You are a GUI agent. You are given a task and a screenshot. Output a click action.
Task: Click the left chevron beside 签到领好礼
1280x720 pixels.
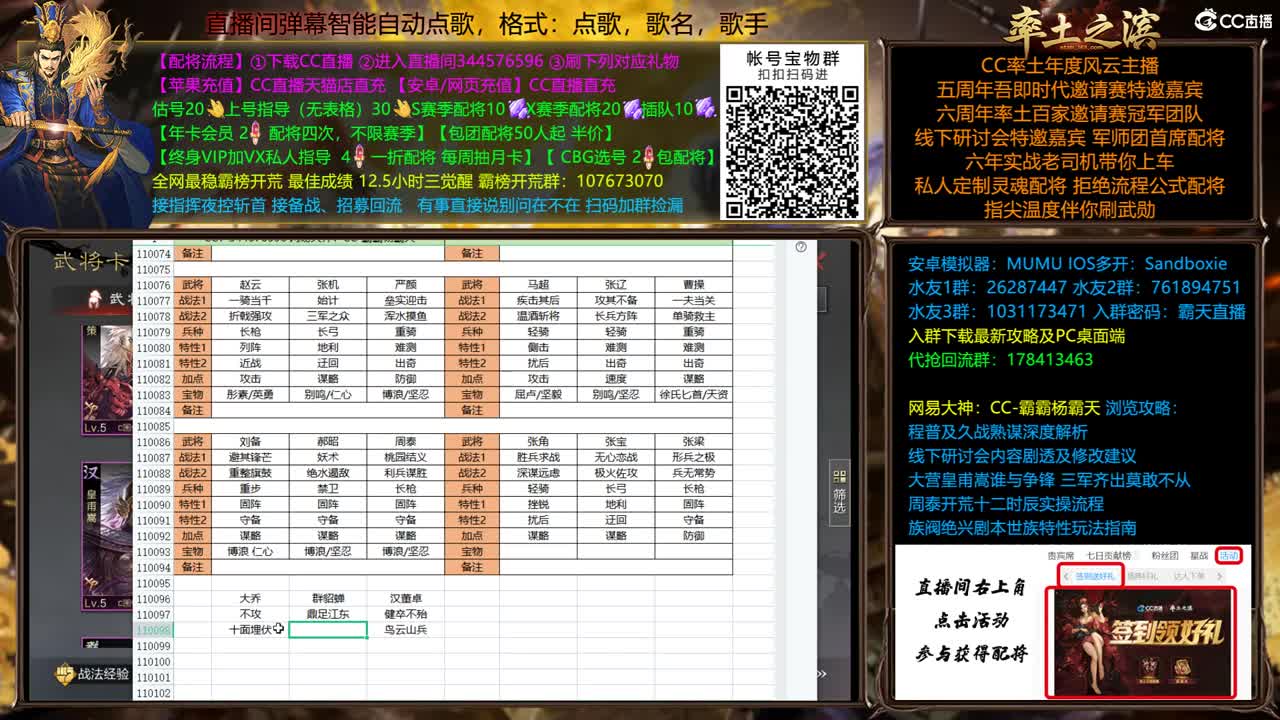1066,576
